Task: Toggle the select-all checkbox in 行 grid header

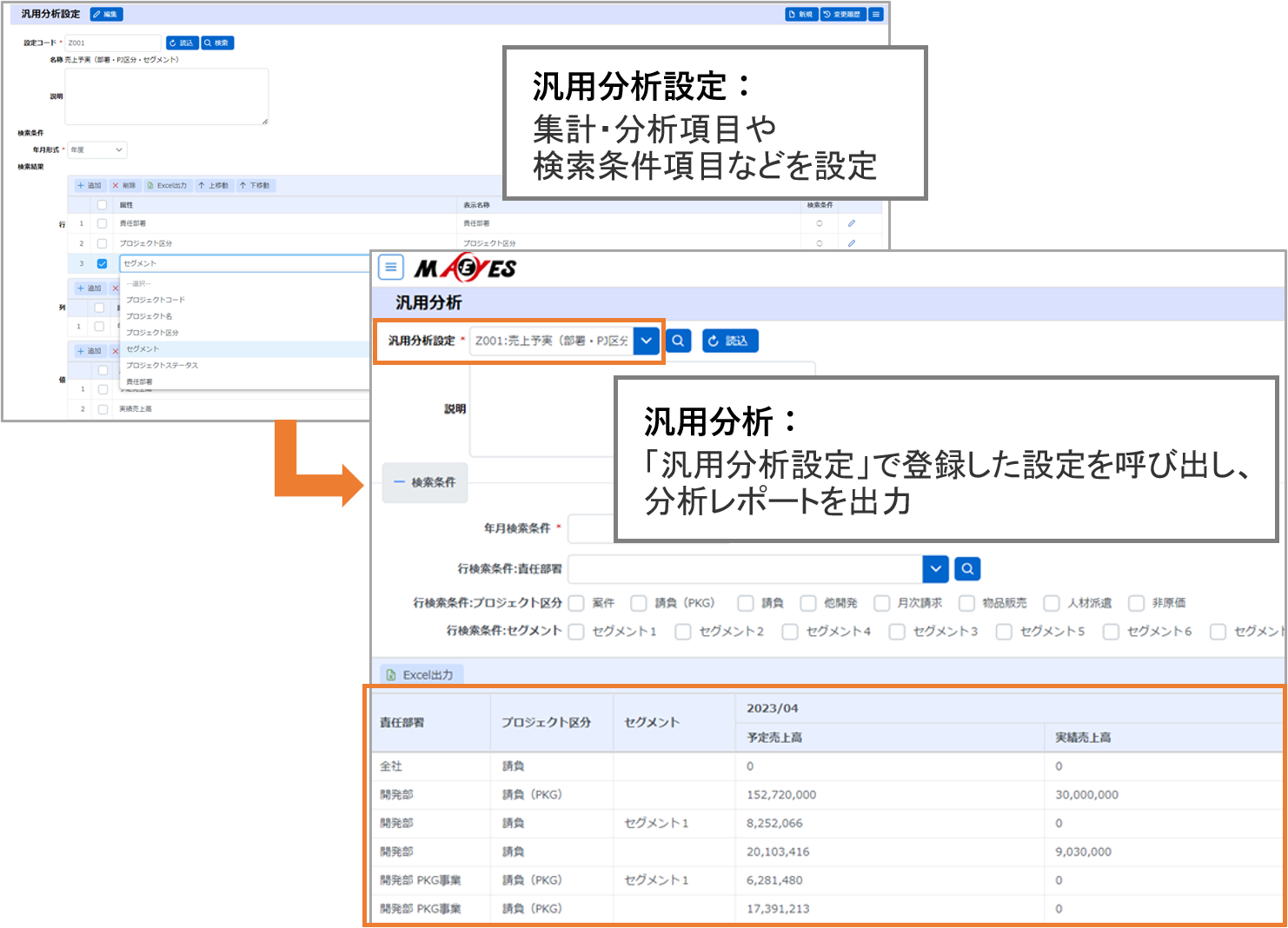Action: (102, 205)
